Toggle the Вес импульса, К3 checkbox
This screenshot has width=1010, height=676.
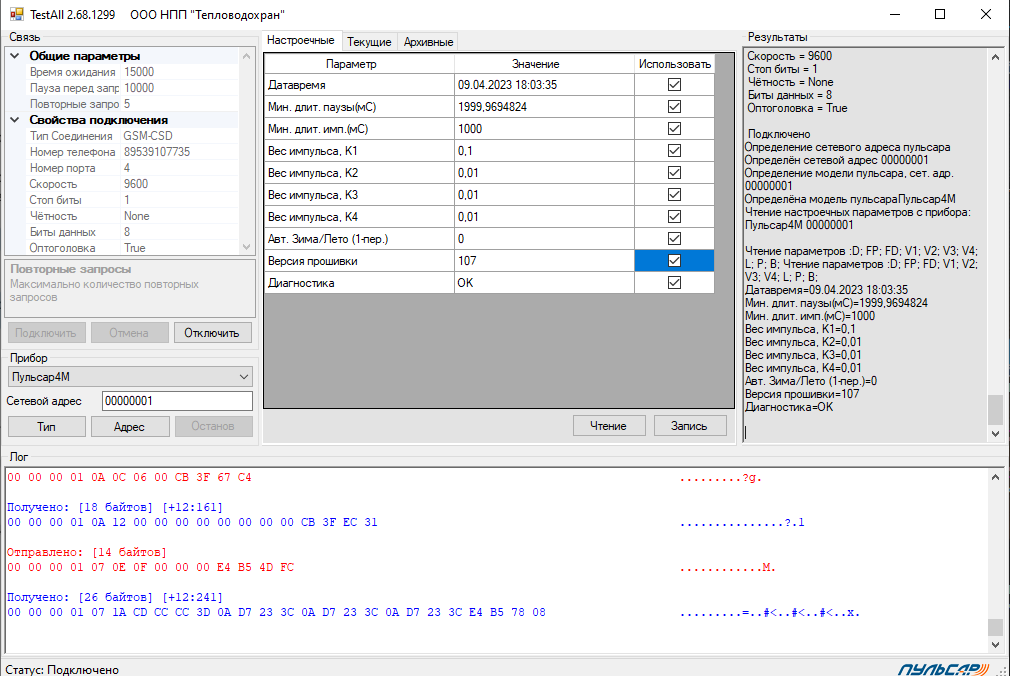click(674, 195)
